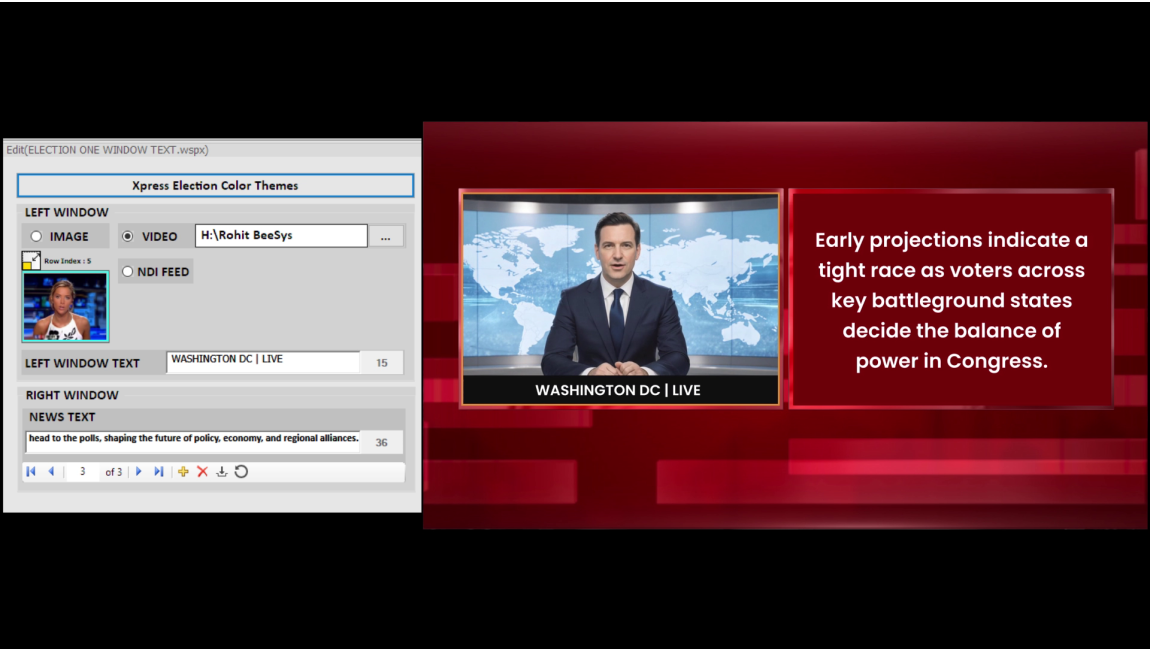1150x650 pixels.
Task: Edit the LEFT WINDOW TEXT field
Action: pyautogui.click(x=263, y=362)
